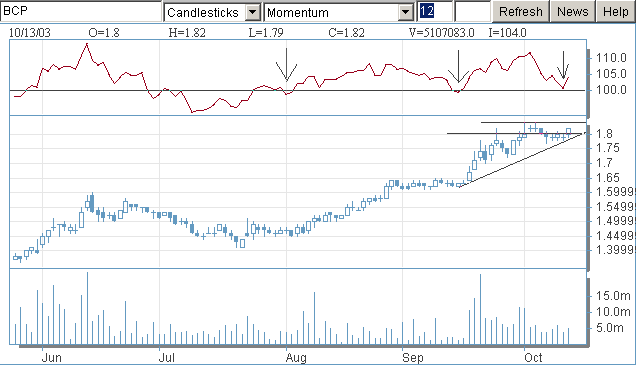Select the Momentum combo box text
The height and width of the screenshot is (365, 636).
pos(298,13)
